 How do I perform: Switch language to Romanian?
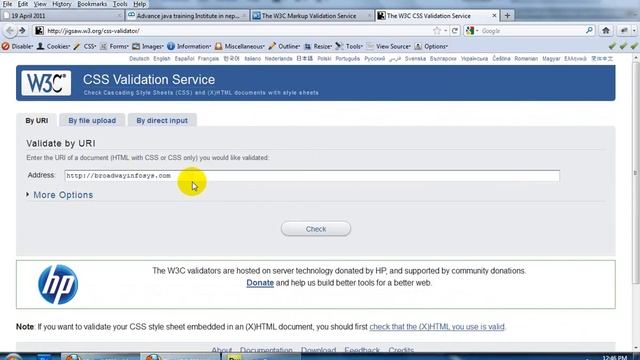[526, 59]
